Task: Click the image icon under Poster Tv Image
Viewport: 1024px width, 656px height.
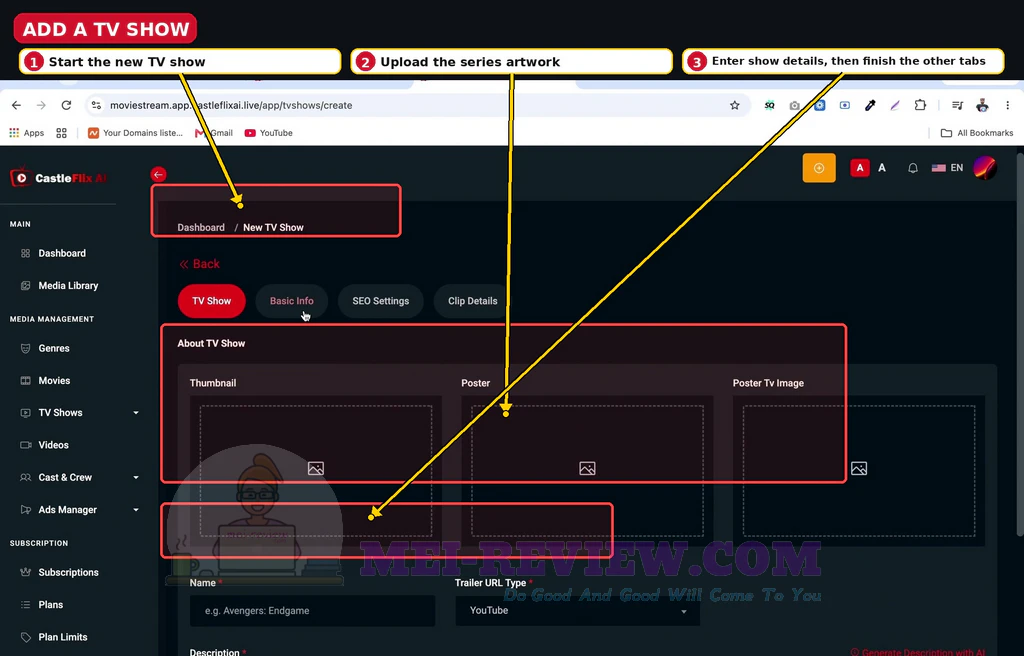Action: (859, 468)
